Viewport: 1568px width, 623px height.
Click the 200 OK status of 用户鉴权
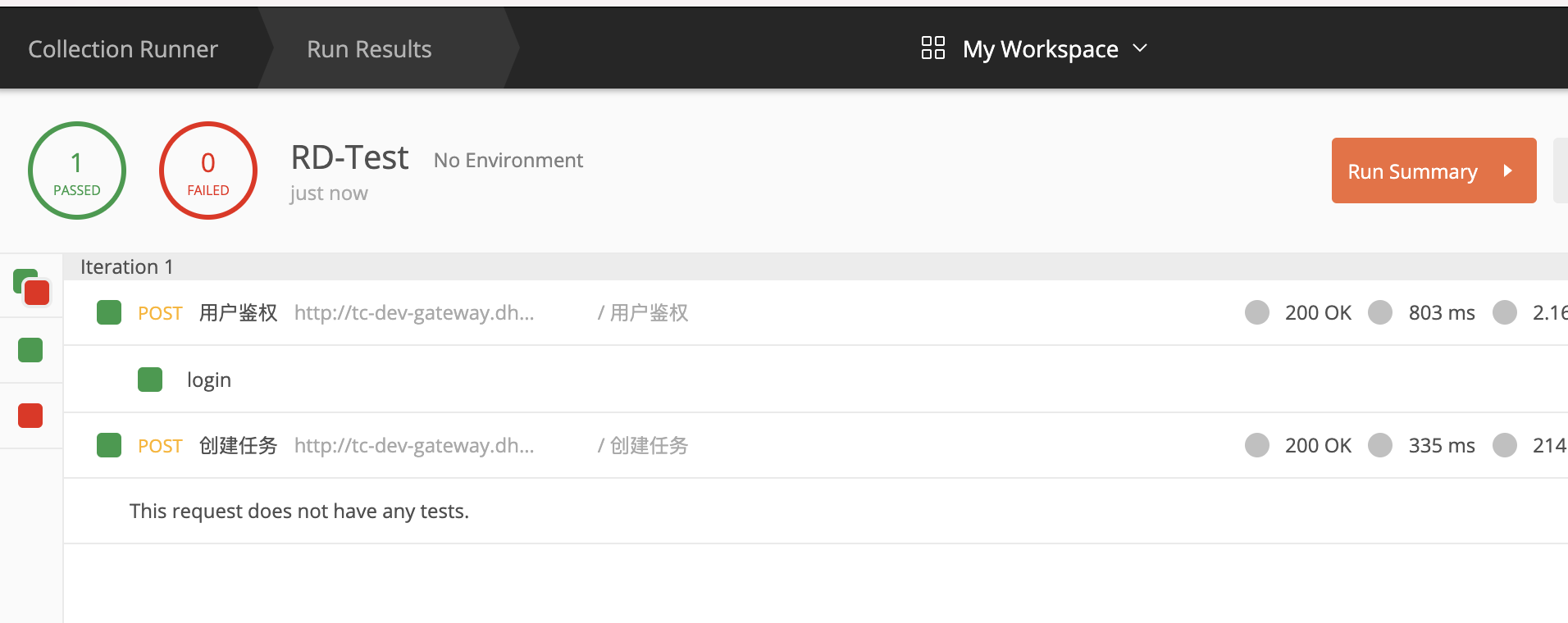click(1318, 312)
